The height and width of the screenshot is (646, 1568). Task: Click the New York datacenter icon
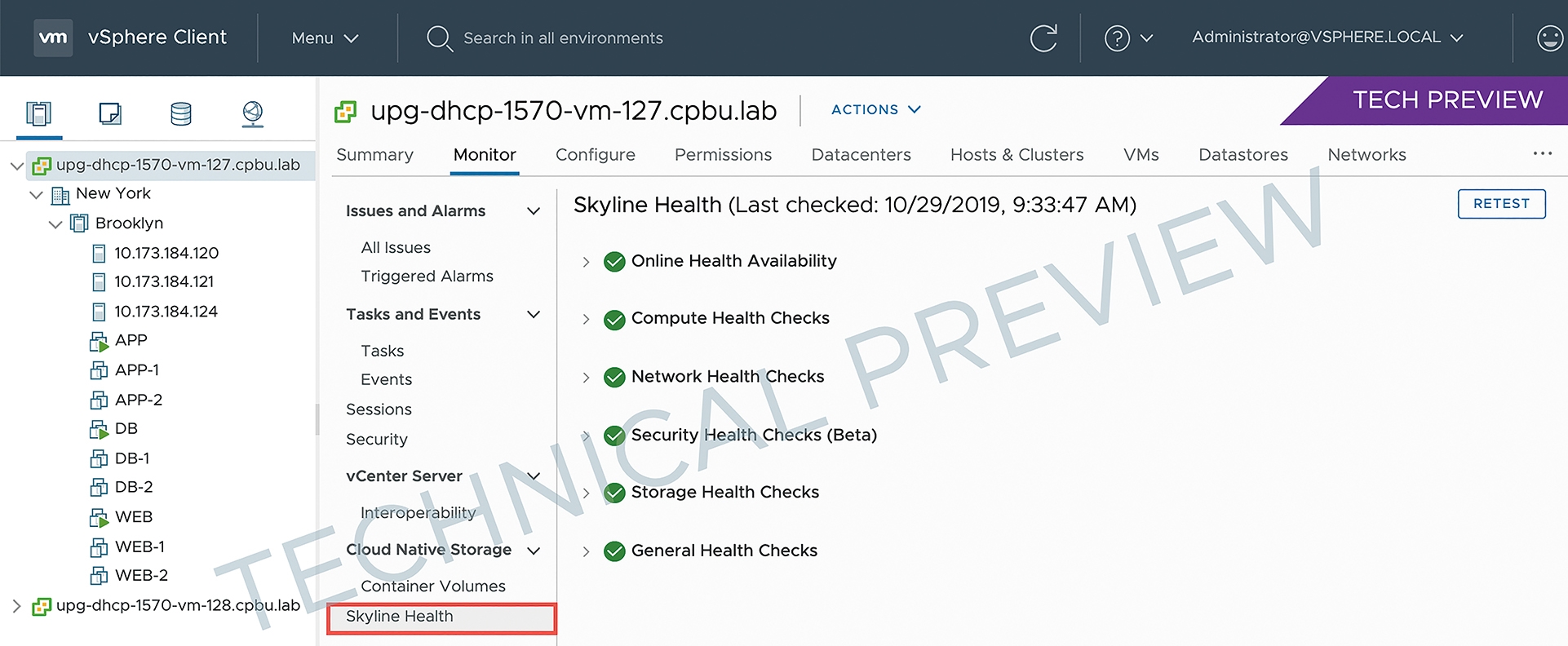pos(60,195)
